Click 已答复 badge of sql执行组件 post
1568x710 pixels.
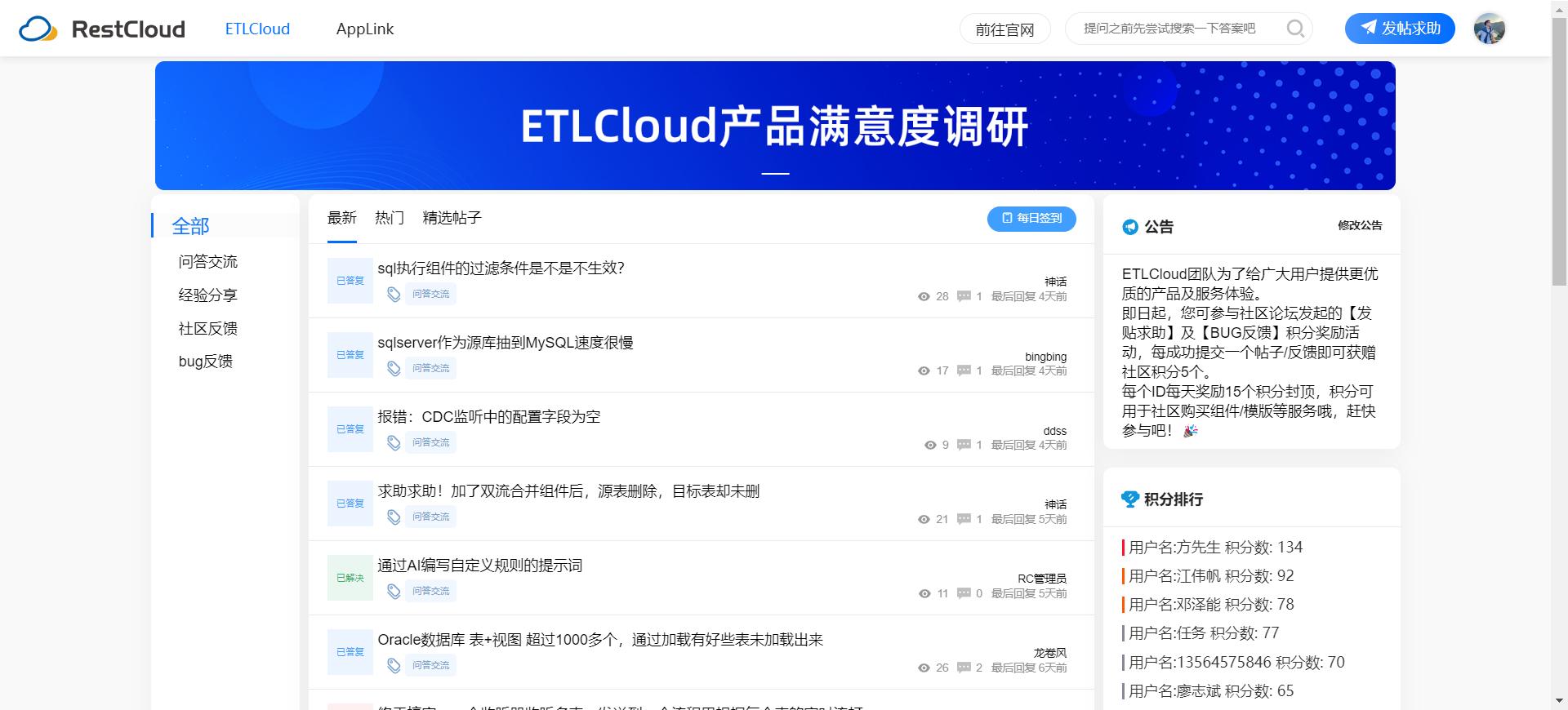coord(350,281)
